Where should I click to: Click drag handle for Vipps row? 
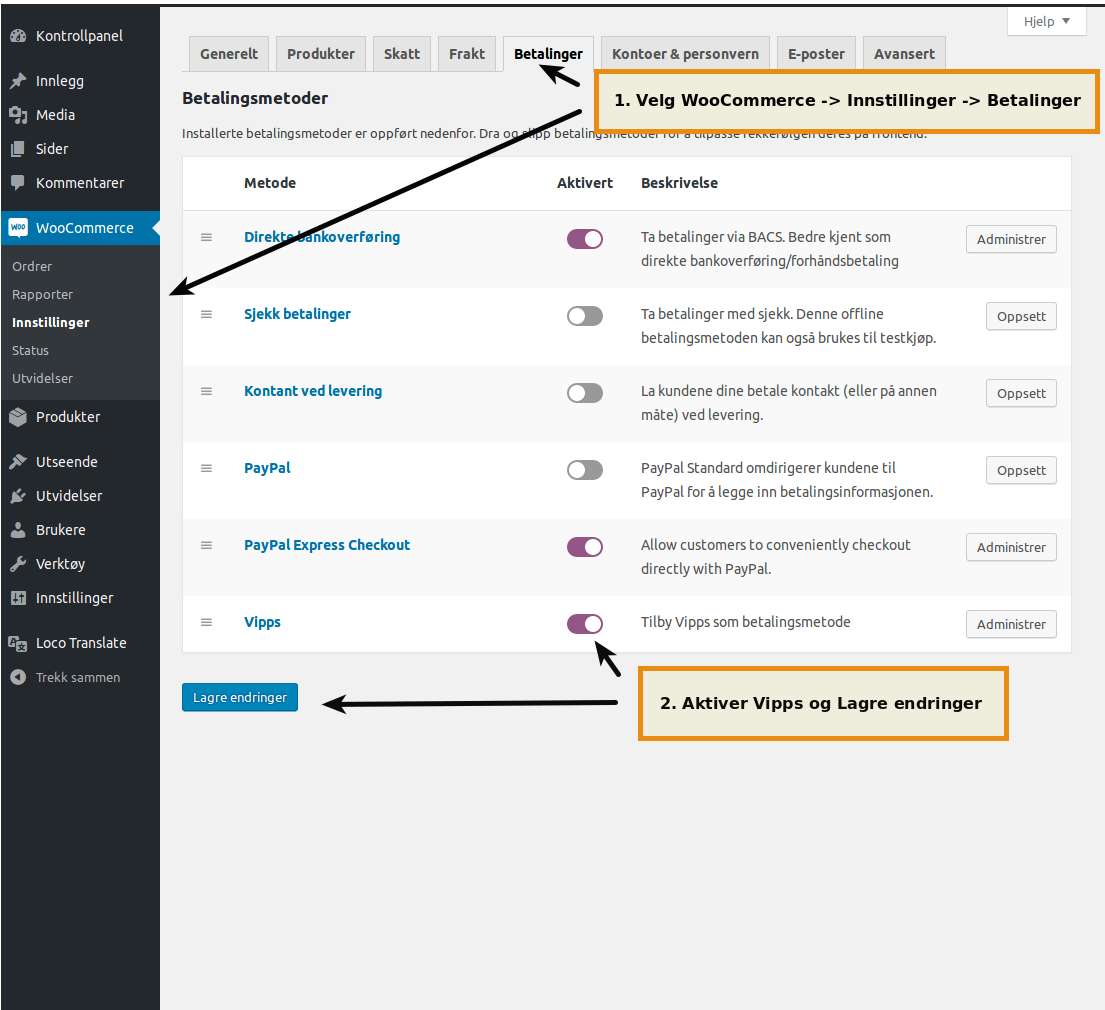207,622
